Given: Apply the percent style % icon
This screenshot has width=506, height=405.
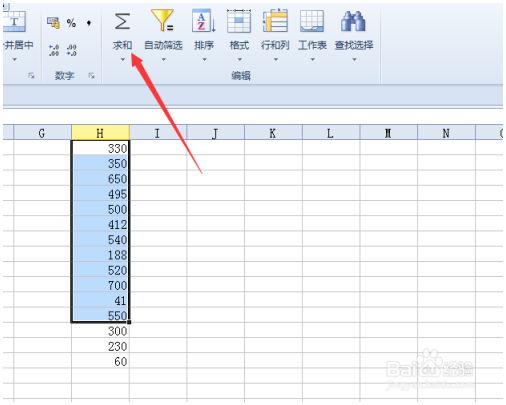Looking at the screenshot, I should pyautogui.click(x=71, y=23).
